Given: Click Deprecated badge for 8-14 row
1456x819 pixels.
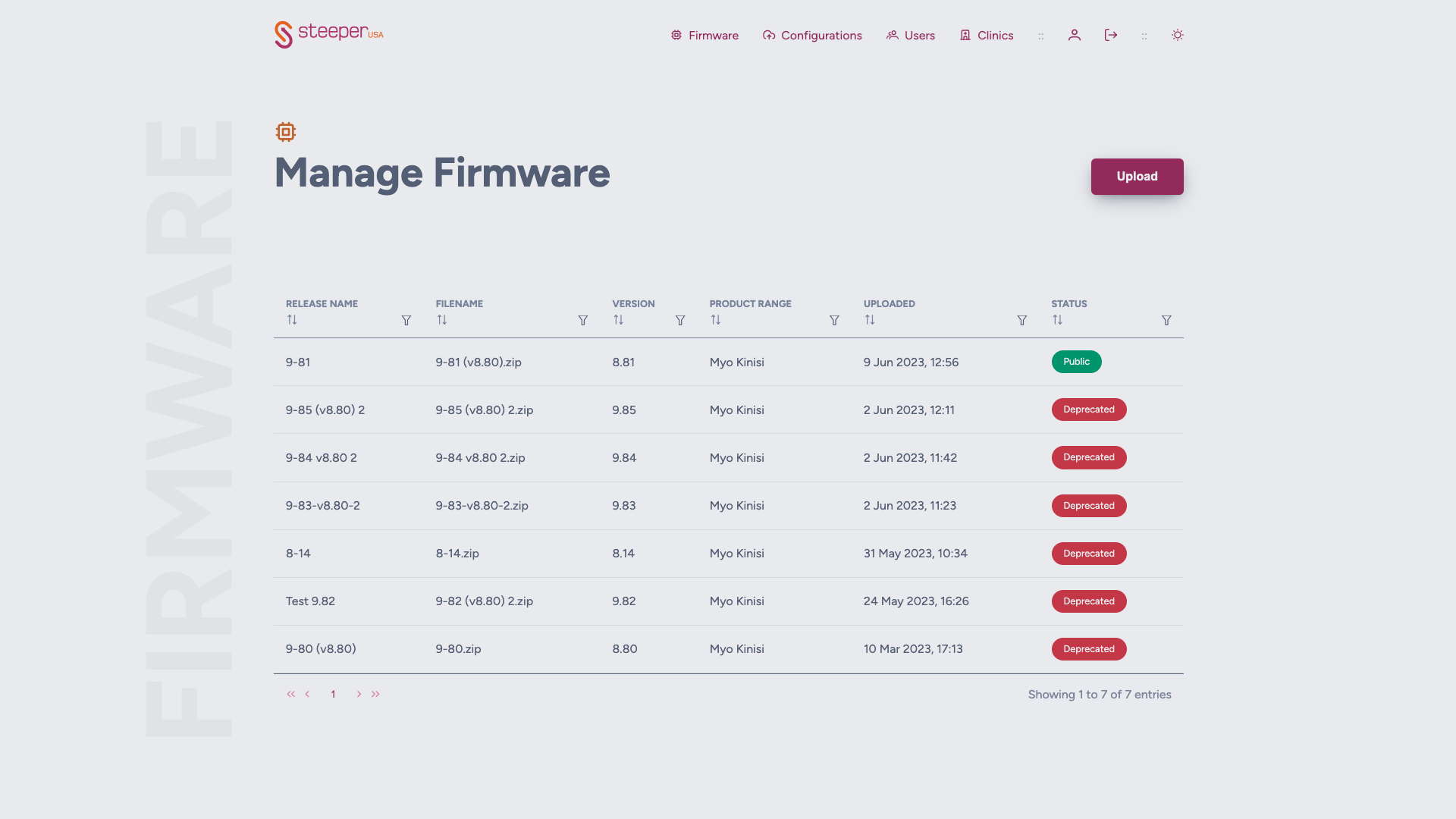Looking at the screenshot, I should click(x=1089, y=554).
